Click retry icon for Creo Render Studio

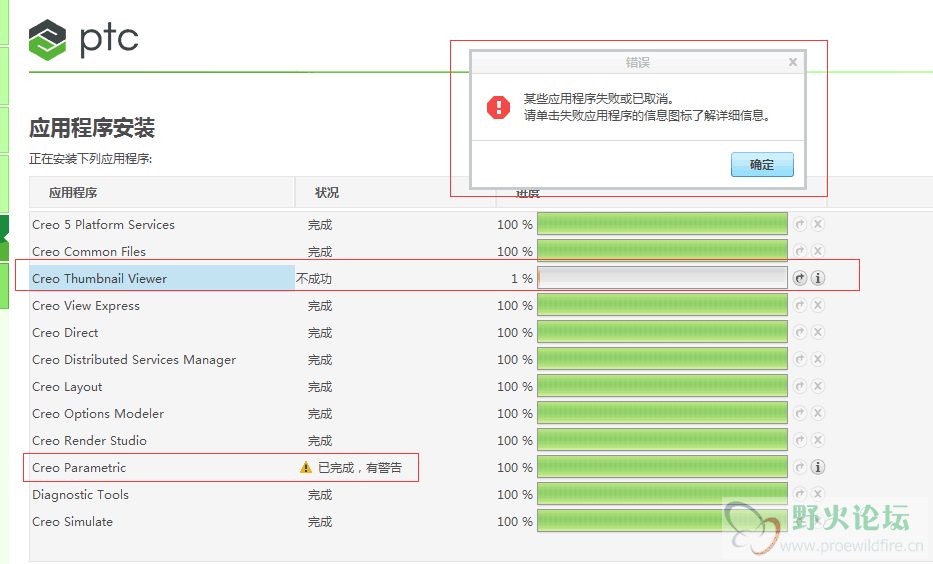[800, 440]
